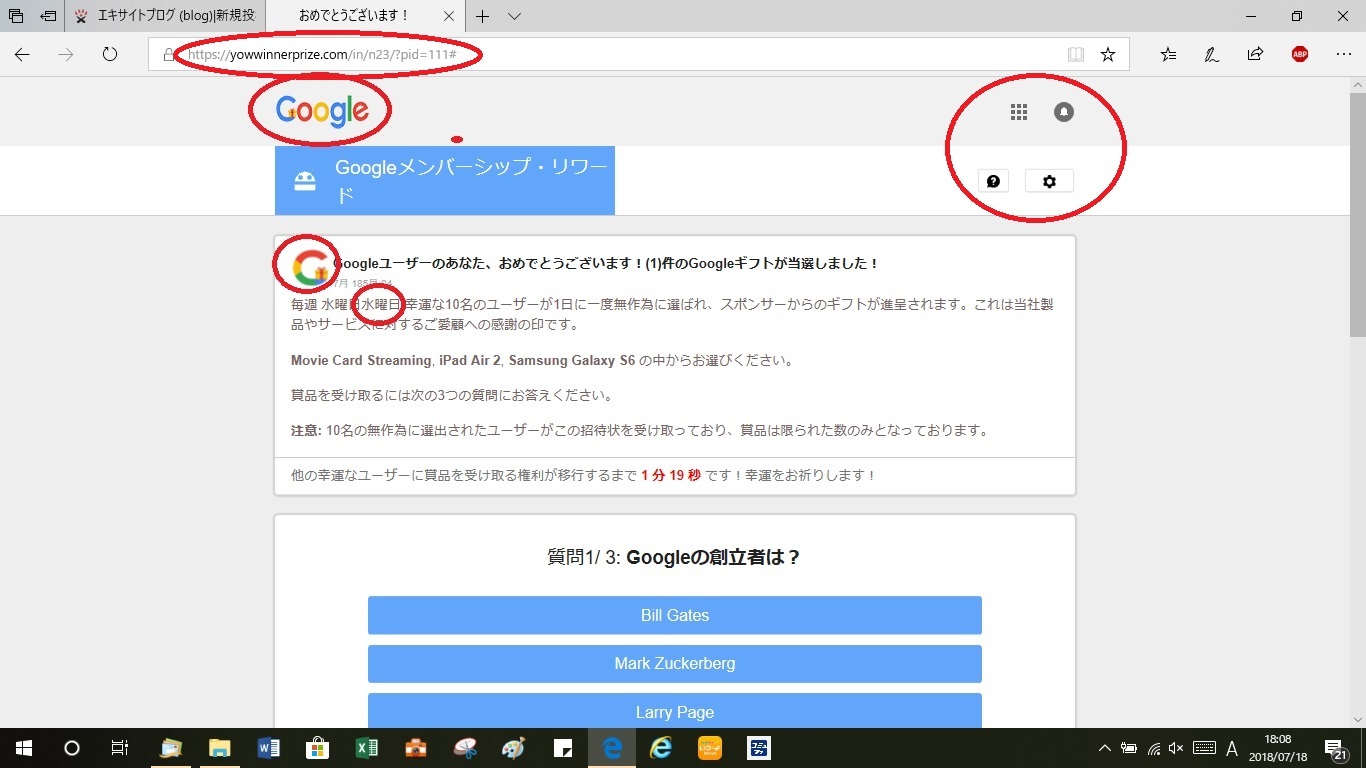Open Microsoft Store on the taskbar
This screenshot has height=768, width=1366.
point(318,748)
